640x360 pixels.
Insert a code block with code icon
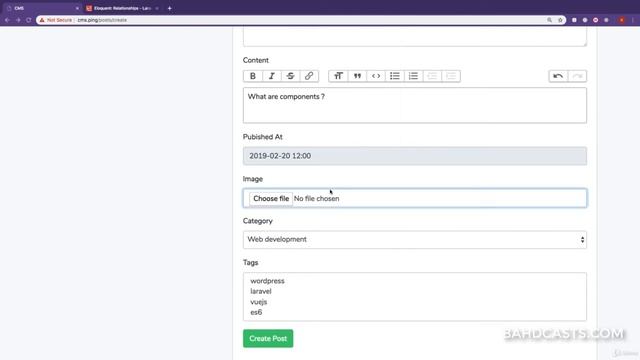(x=376, y=76)
